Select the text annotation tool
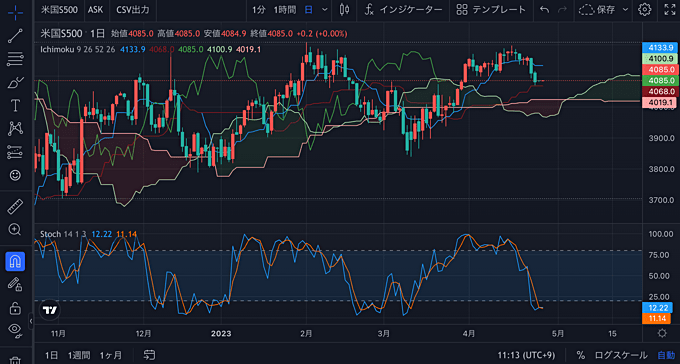The height and width of the screenshot is (364, 680). (16, 105)
